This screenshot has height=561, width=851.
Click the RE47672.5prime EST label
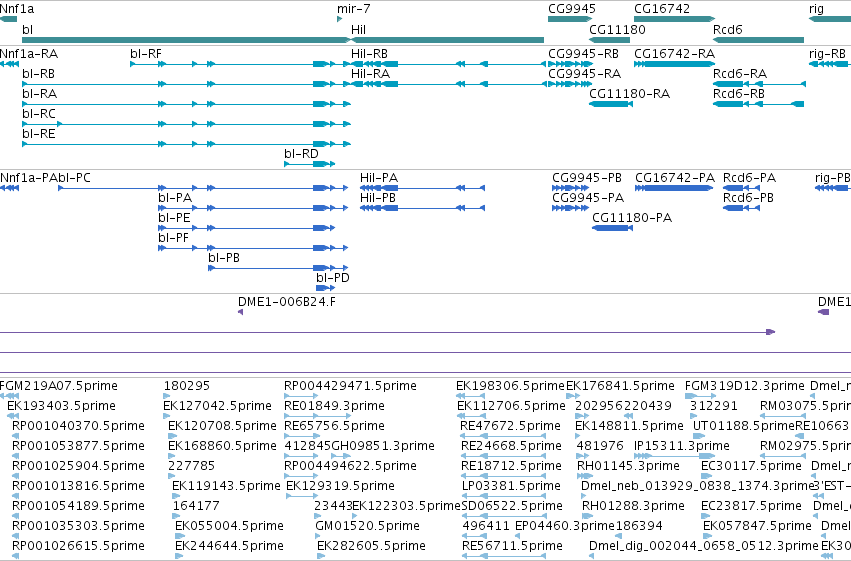tap(510, 426)
